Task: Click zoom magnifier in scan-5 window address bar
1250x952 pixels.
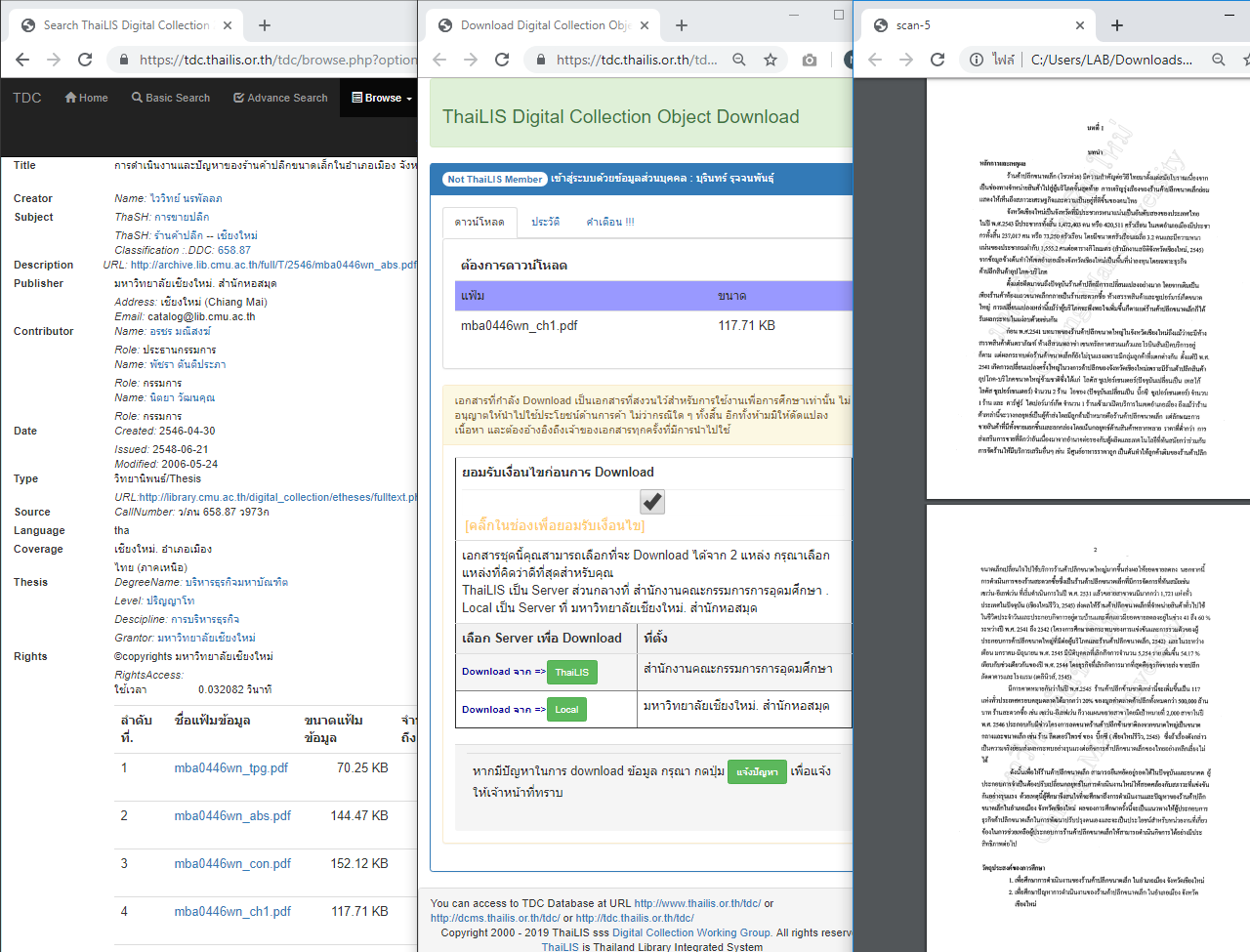Action: [x=1219, y=60]
